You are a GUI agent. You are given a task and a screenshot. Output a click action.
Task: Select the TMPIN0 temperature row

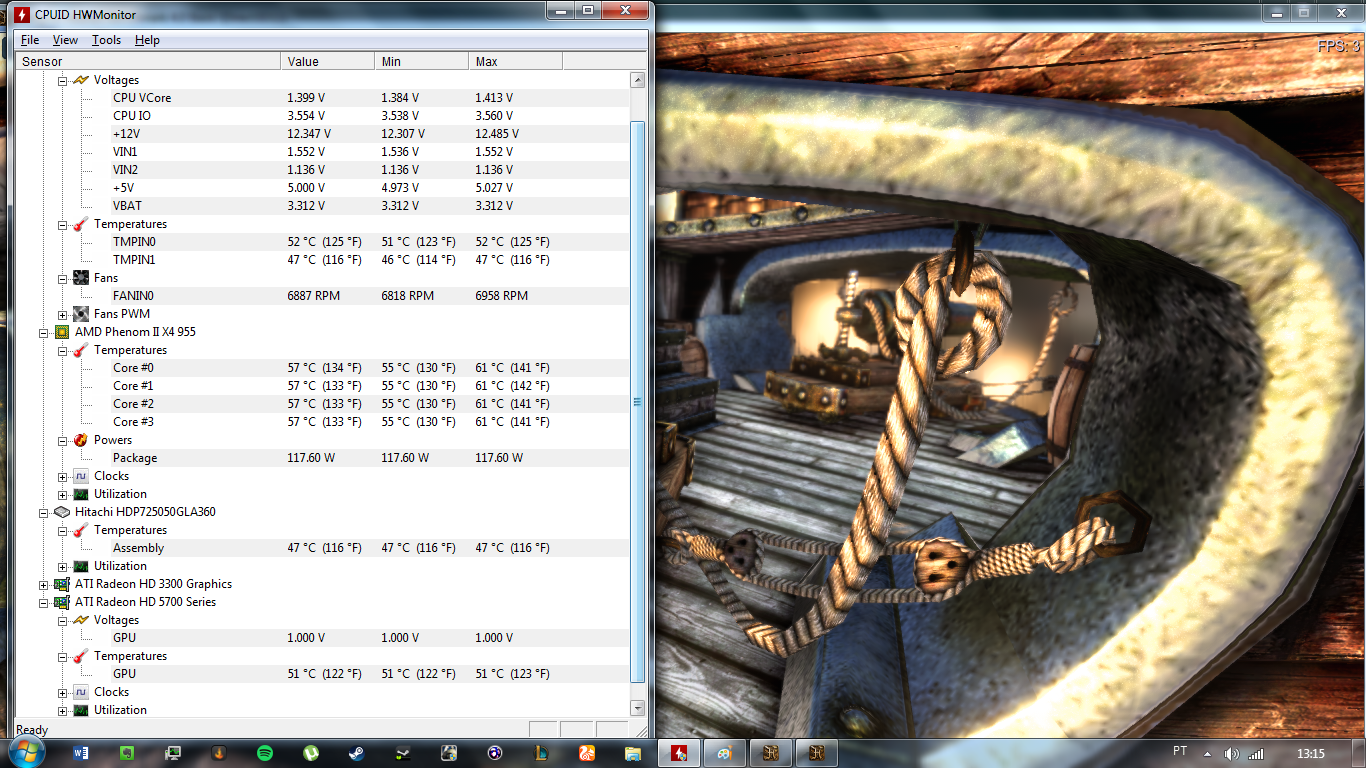pos(370,242)
